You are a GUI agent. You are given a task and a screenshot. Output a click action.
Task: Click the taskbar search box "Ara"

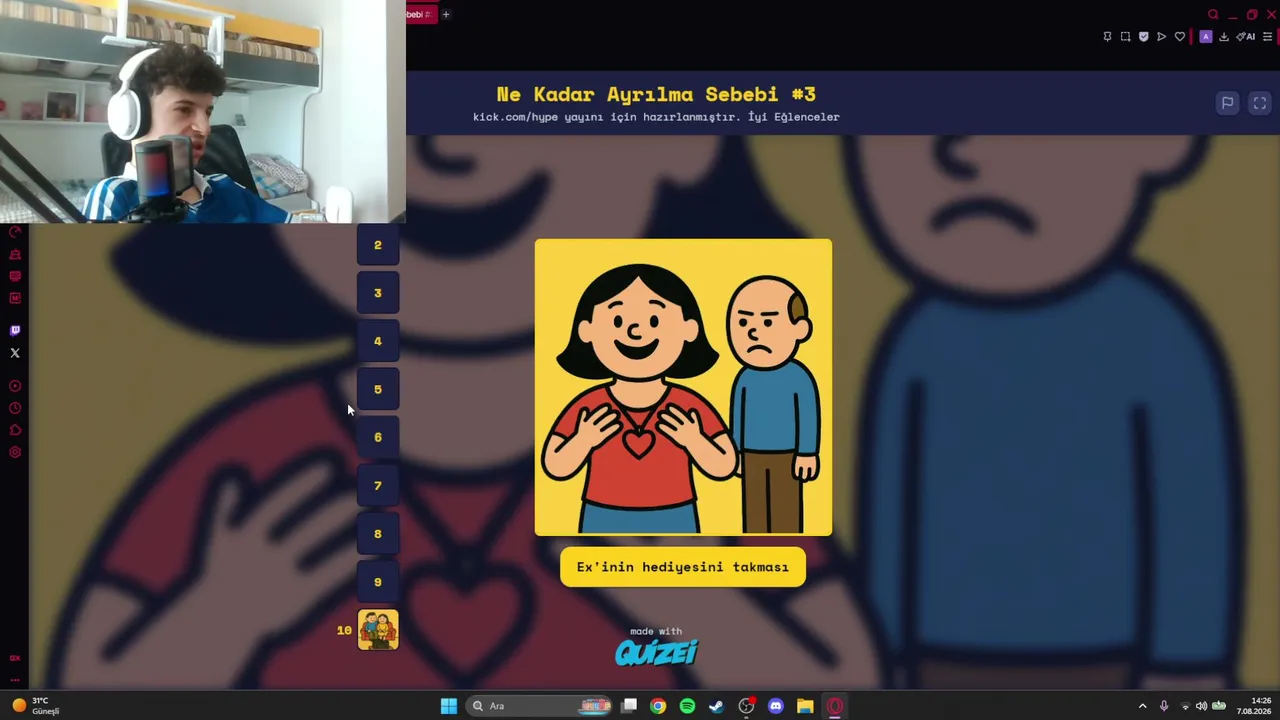[x=540, y=706]
